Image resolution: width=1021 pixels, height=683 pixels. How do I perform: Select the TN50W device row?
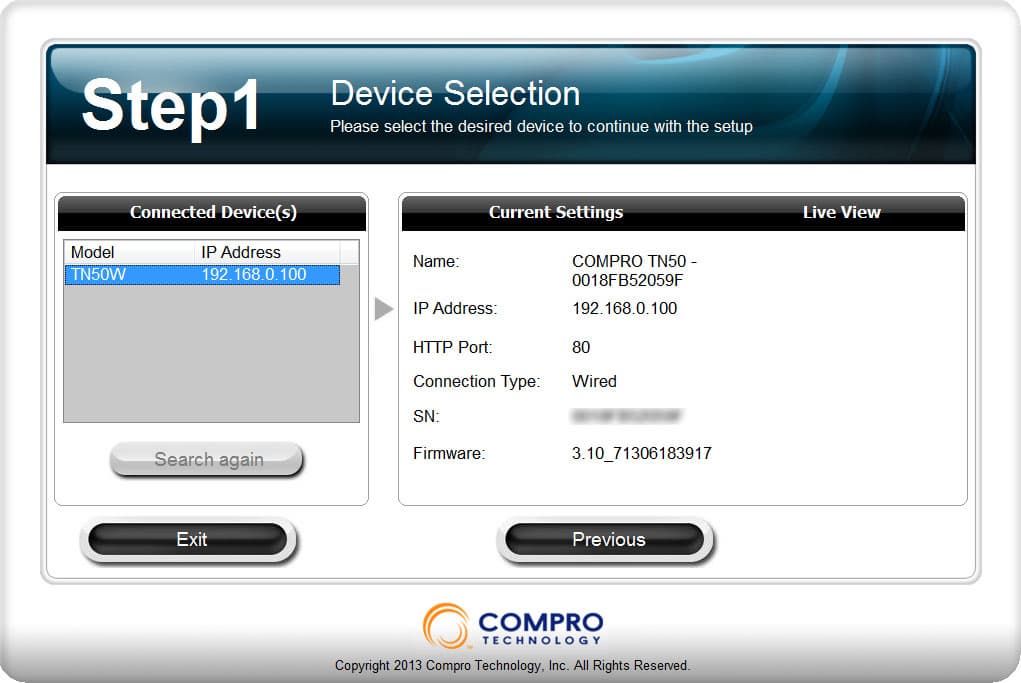202,274
